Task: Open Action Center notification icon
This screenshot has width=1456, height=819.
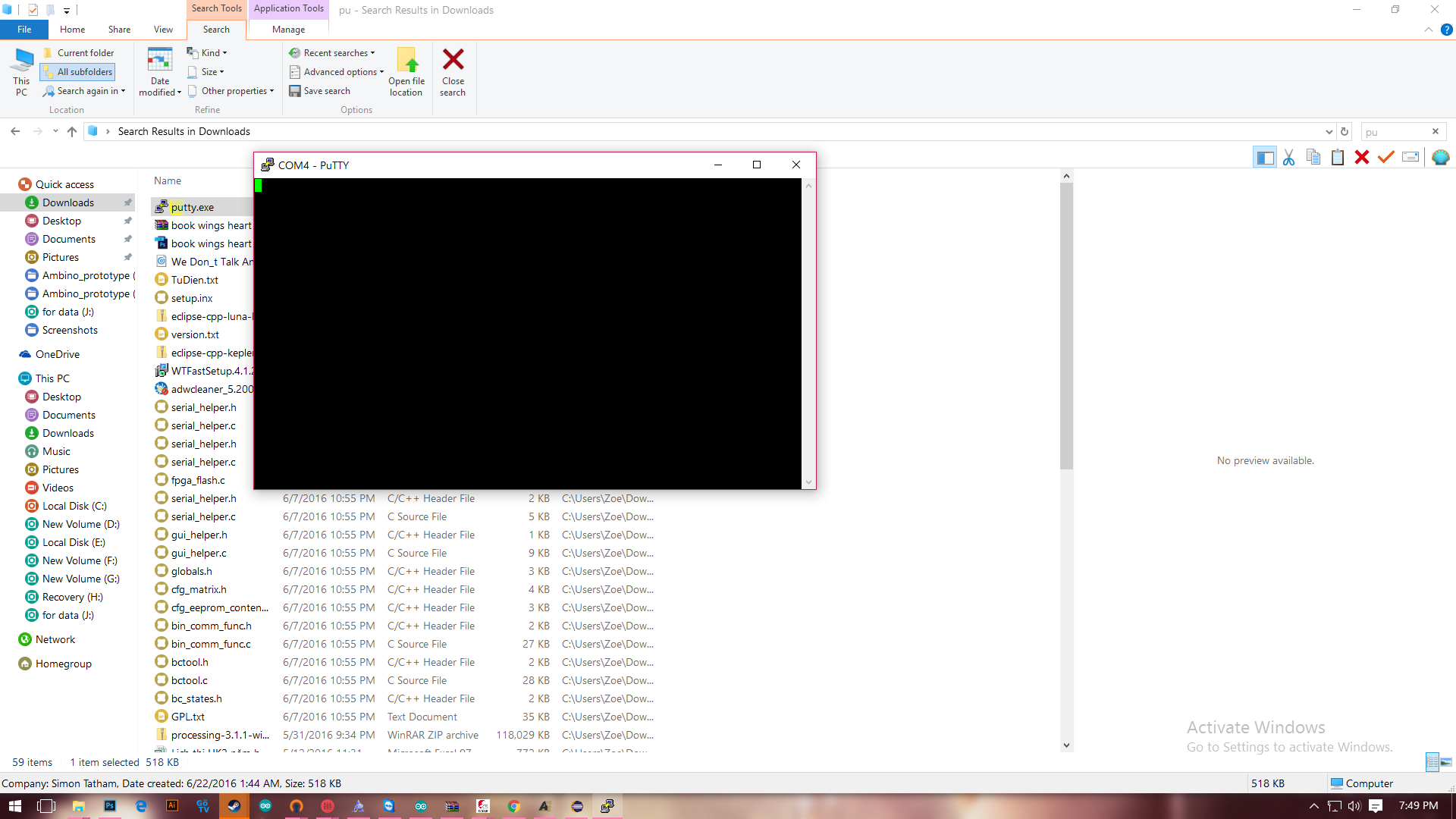Action: point(1376,805)
